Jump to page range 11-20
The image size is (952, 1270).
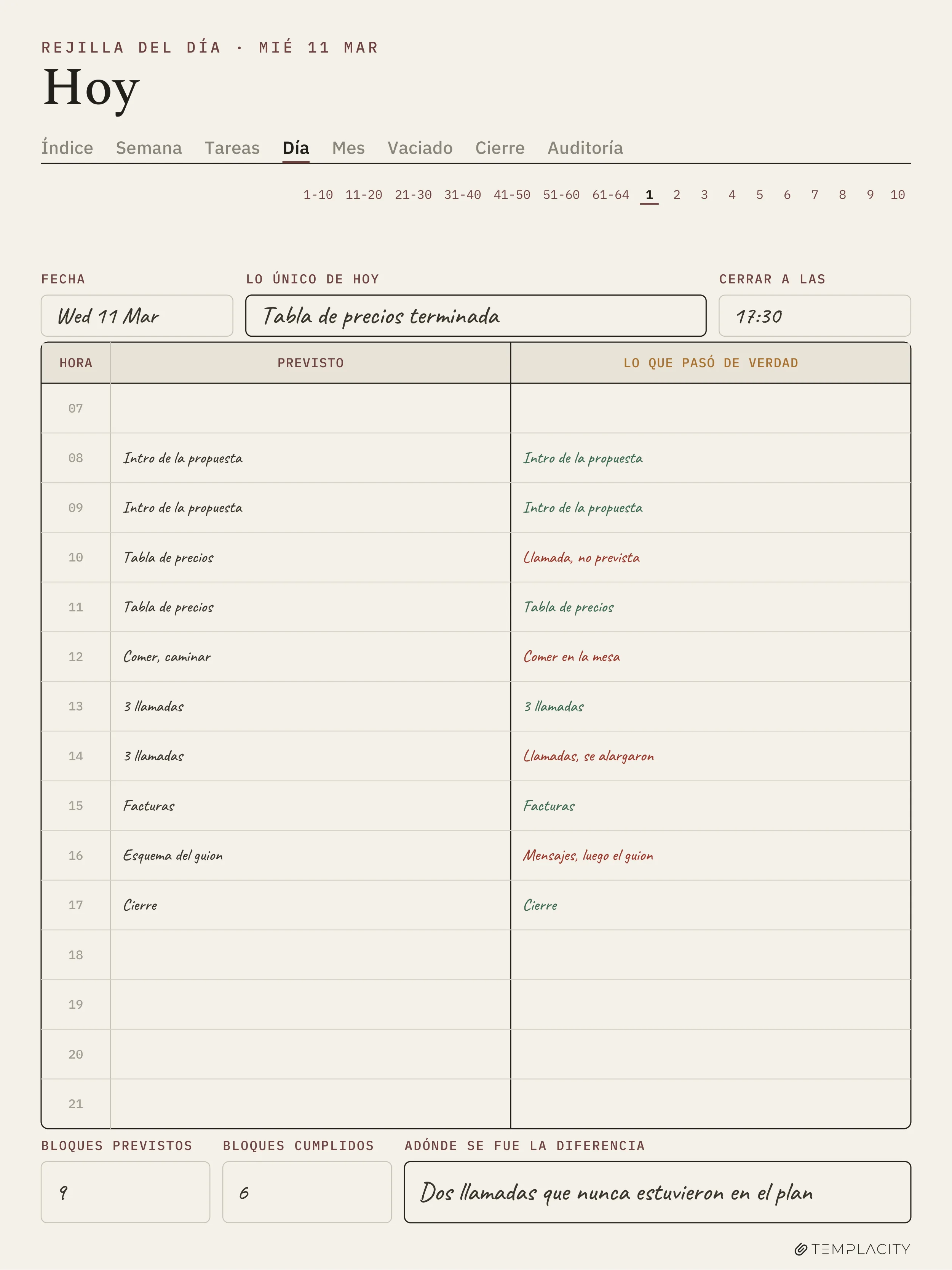point(364,195)
